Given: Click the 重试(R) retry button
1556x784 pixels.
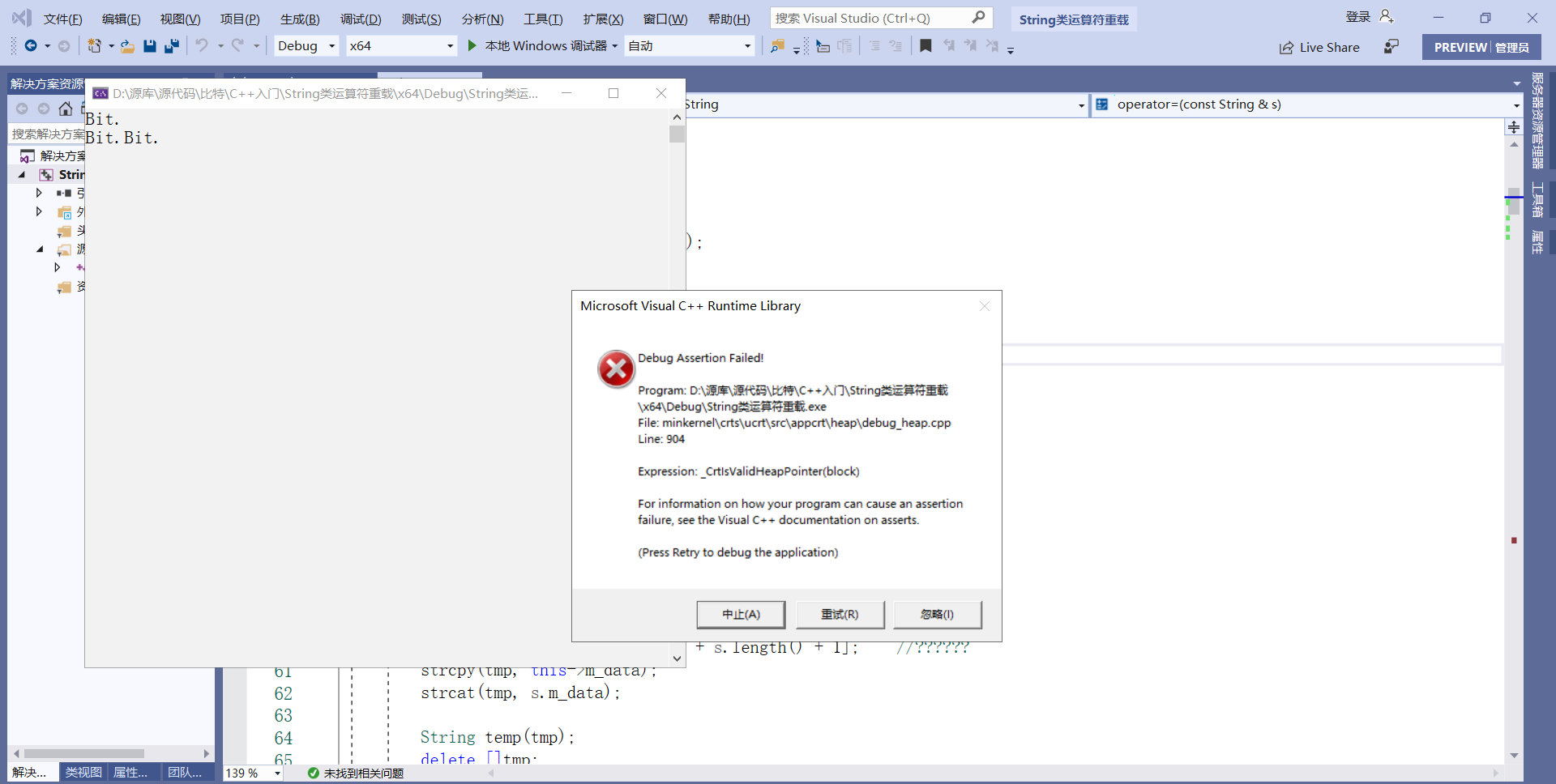Looking at the screenshot, I should pyautogui.click(x=840, y=615).
